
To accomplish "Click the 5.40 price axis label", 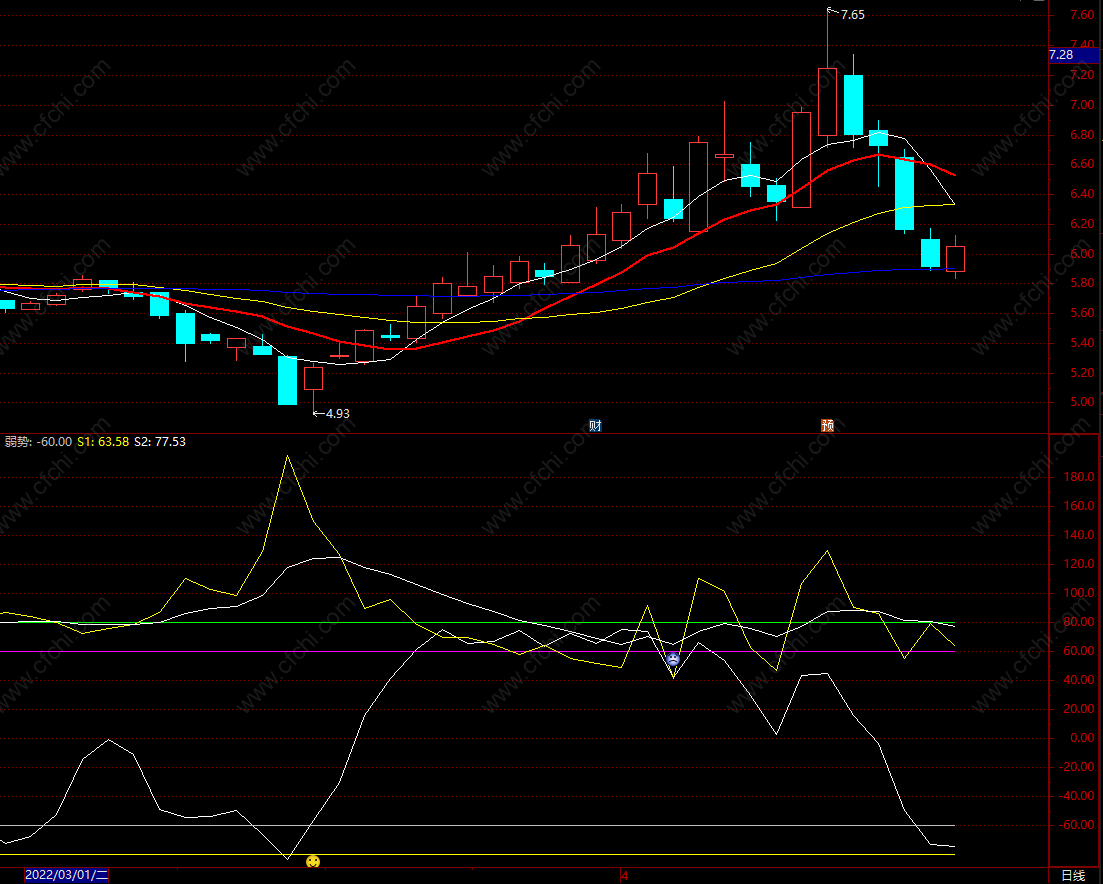I will 1082,343.
